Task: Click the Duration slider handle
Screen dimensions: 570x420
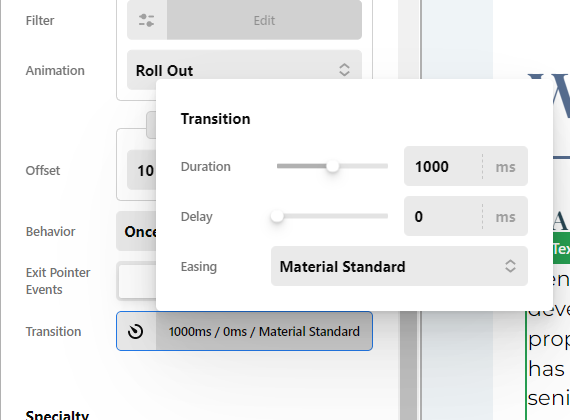Action: [333, 166]
